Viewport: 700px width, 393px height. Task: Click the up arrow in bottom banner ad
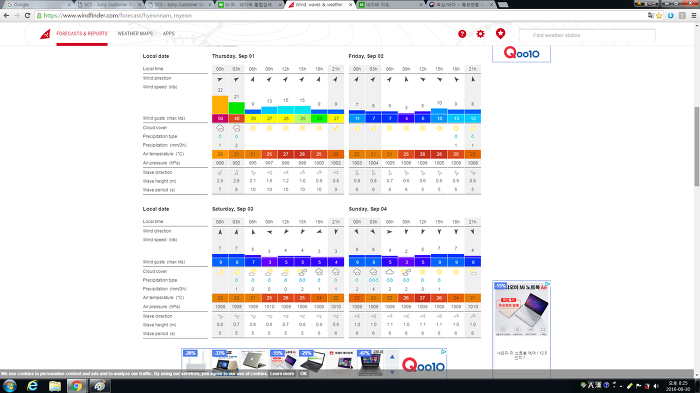(392, 356)
